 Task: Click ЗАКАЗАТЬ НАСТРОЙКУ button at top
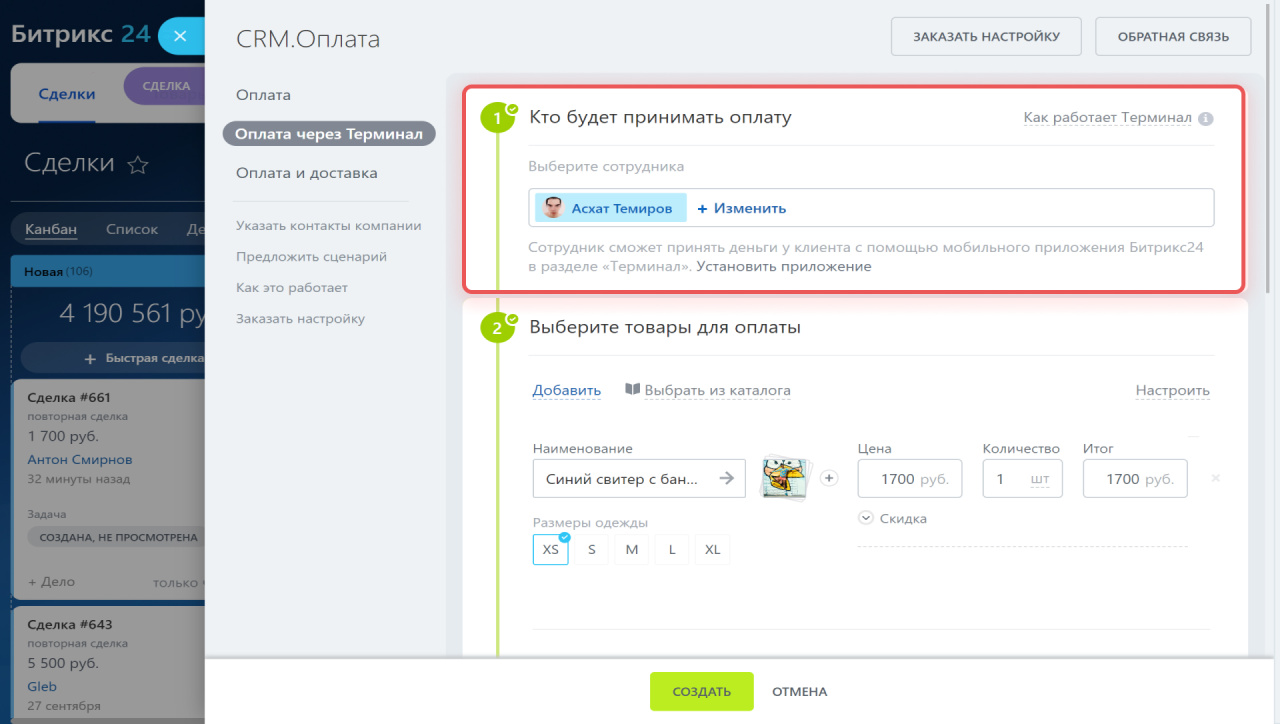(x=986, y=36)
